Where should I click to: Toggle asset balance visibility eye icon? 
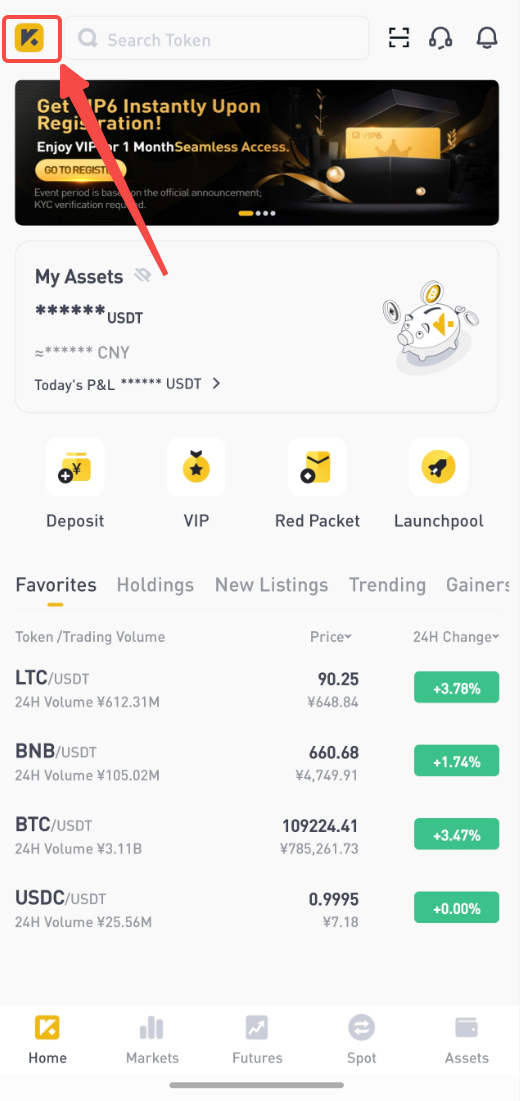[x=142, y=276]
